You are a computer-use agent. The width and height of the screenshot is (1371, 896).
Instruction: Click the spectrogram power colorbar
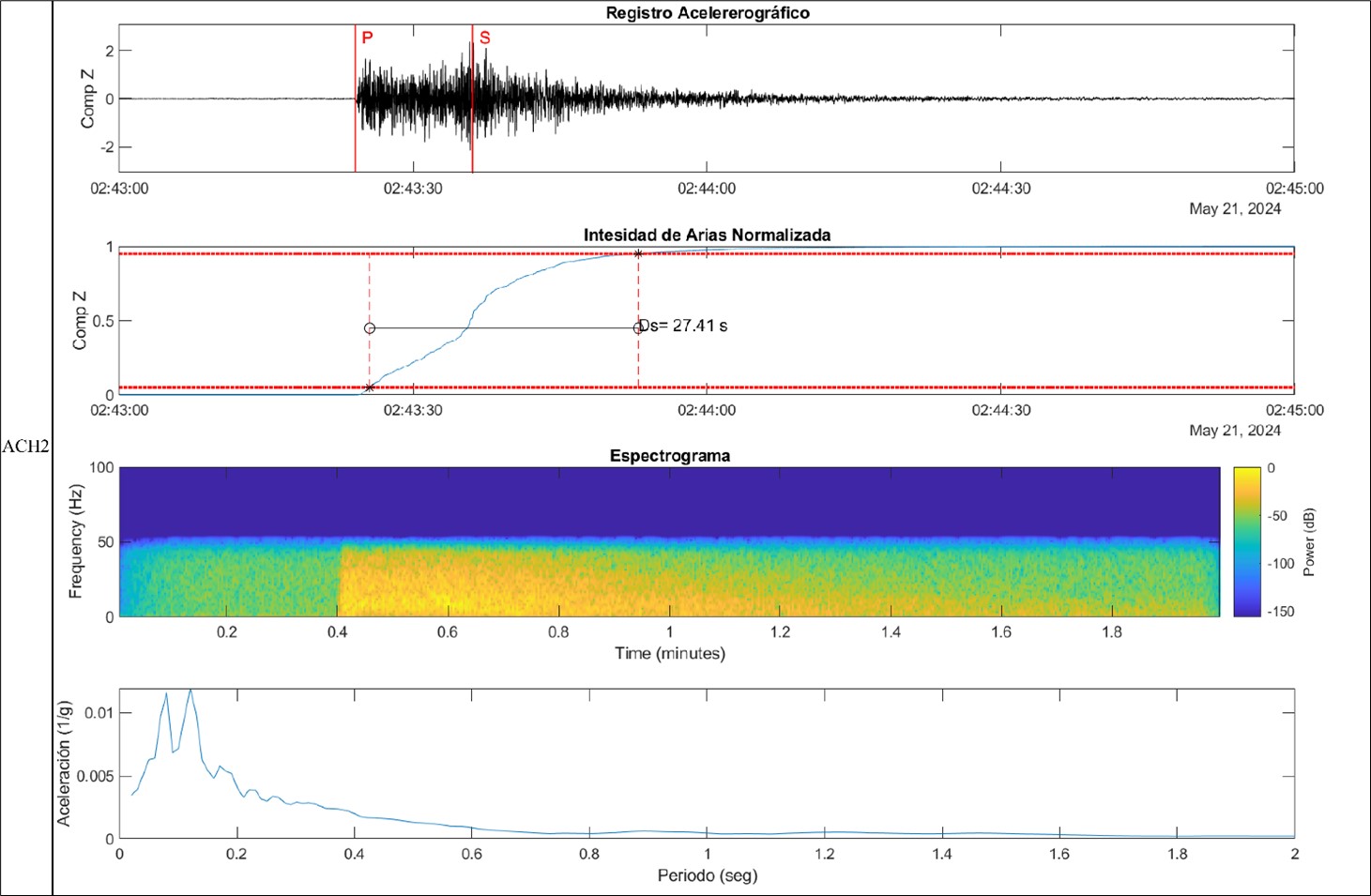pos(1247,541)
